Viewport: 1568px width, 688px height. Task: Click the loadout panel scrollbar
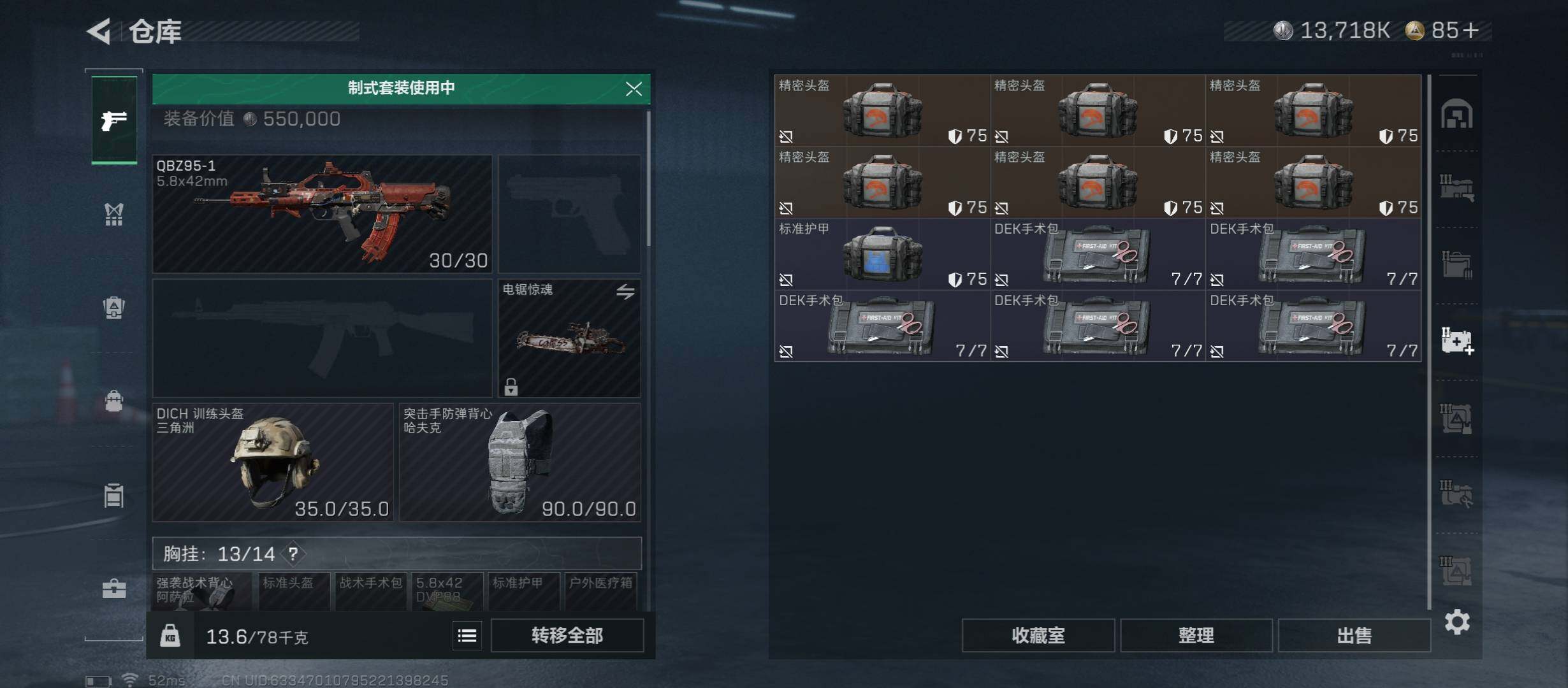pyautogui.click(x=649, y=178)
